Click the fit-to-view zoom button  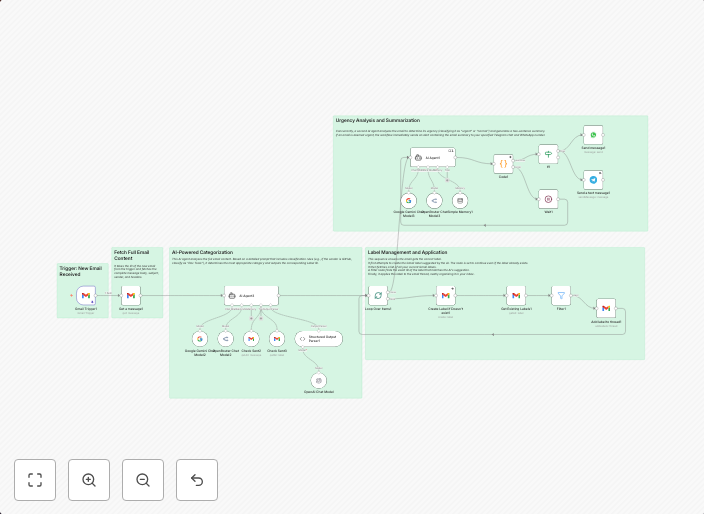[35, 480]
